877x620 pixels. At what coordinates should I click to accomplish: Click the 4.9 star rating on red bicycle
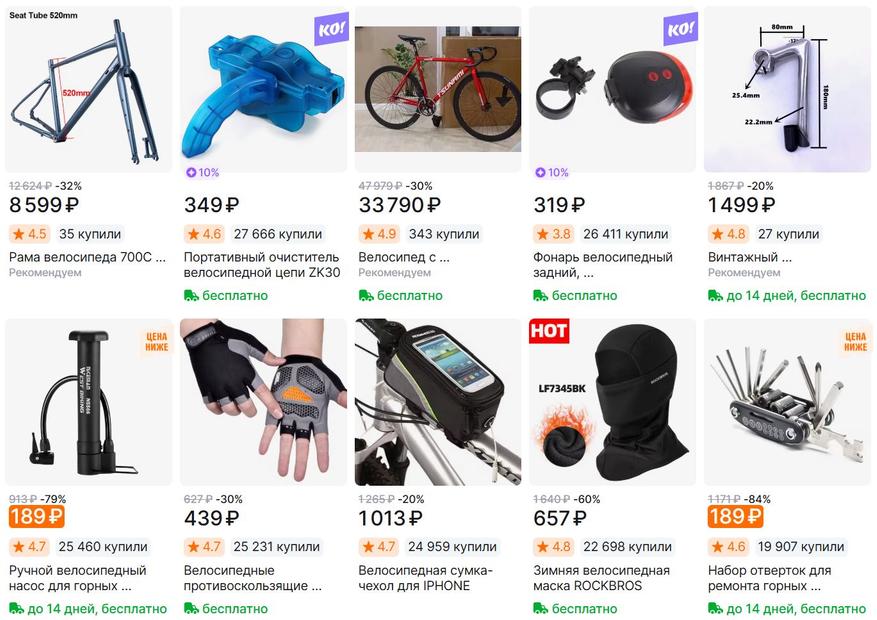point(379,234)
